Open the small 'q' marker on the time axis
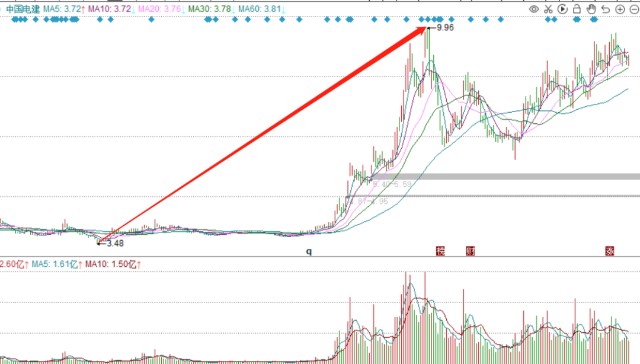The height and width of the screenshot is (364, 640). click(309, 251)
